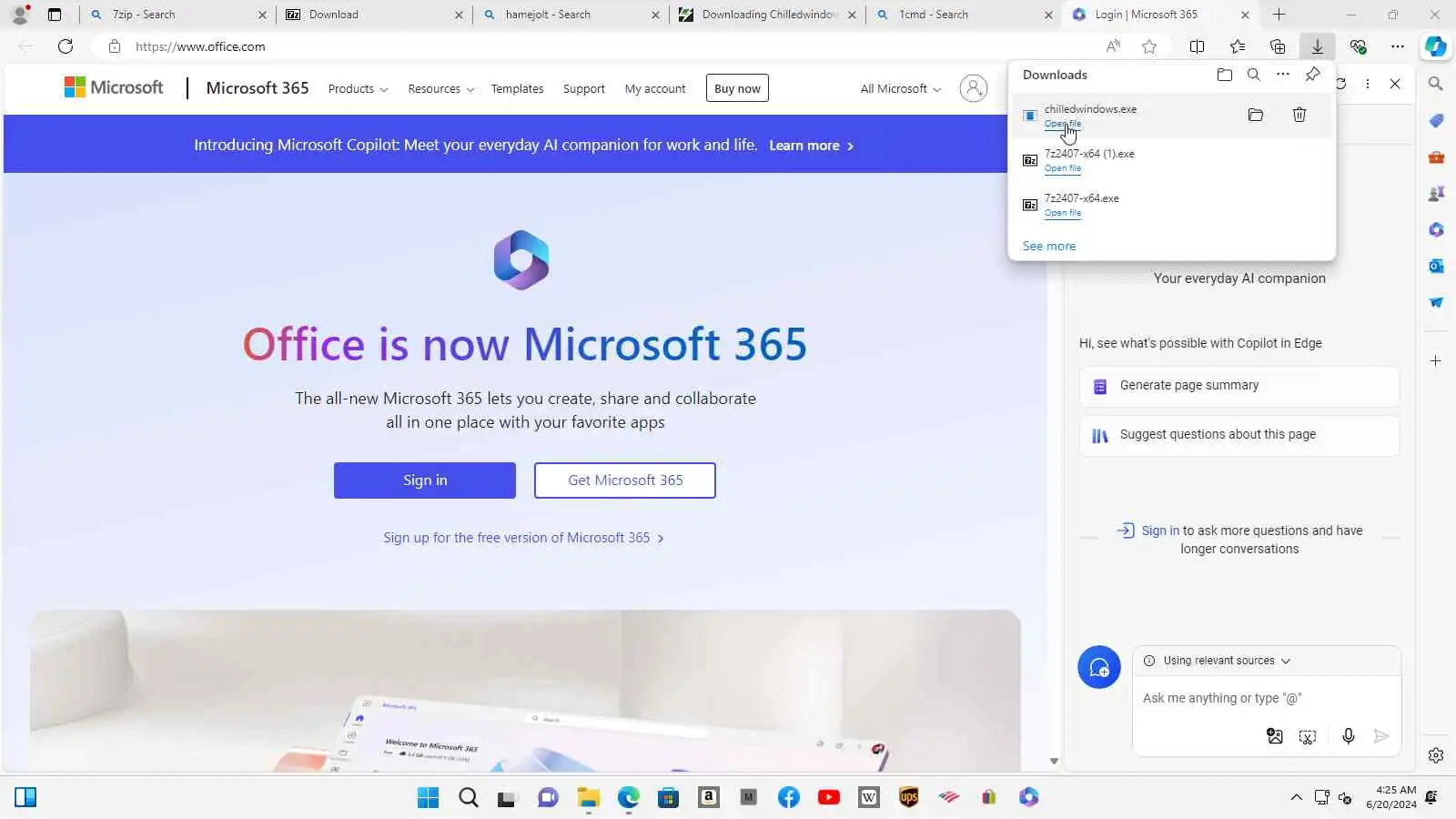Expand the Products dropdown
1456x819 pixels.
click(358, 89)
